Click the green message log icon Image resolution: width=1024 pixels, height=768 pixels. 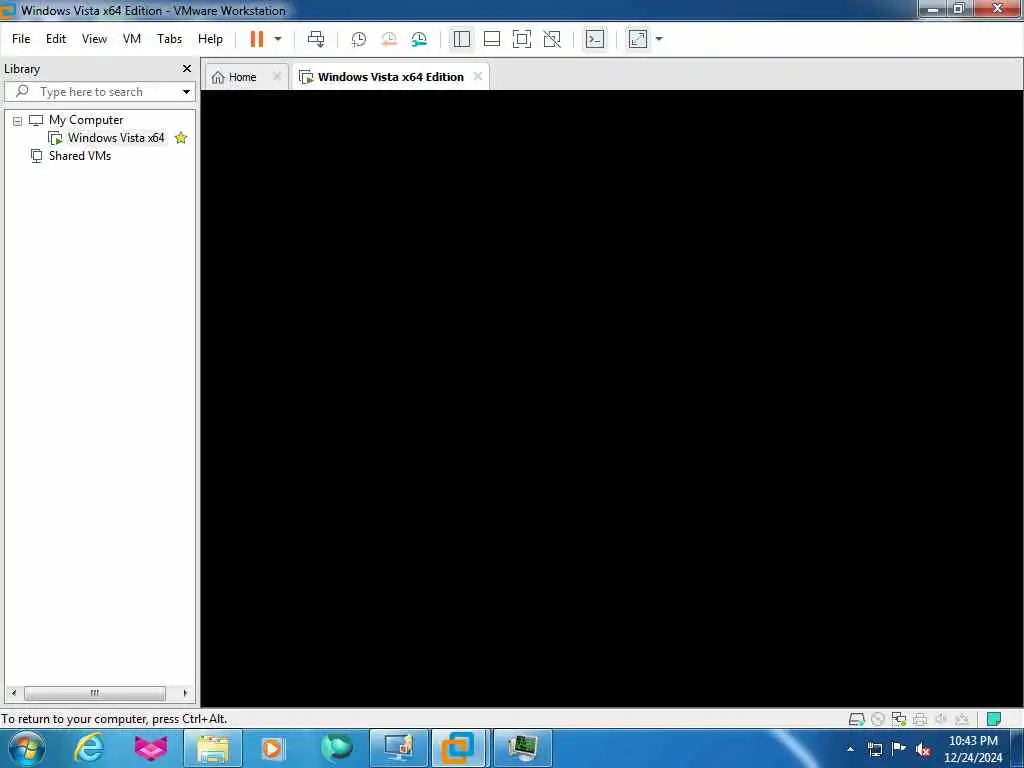click(994, 719)
